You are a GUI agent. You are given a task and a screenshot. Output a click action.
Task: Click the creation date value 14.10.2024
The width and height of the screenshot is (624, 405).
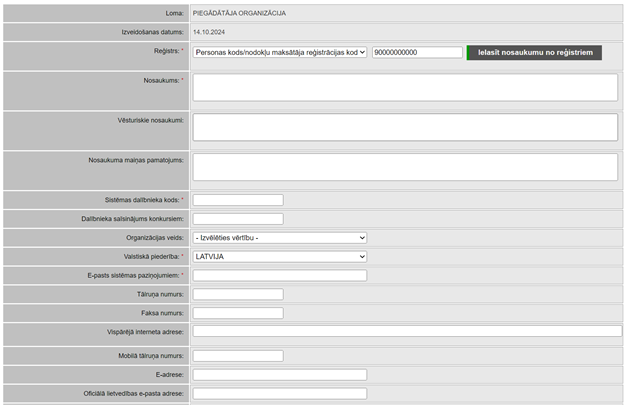pyautogui.click(x=209, y=32)
